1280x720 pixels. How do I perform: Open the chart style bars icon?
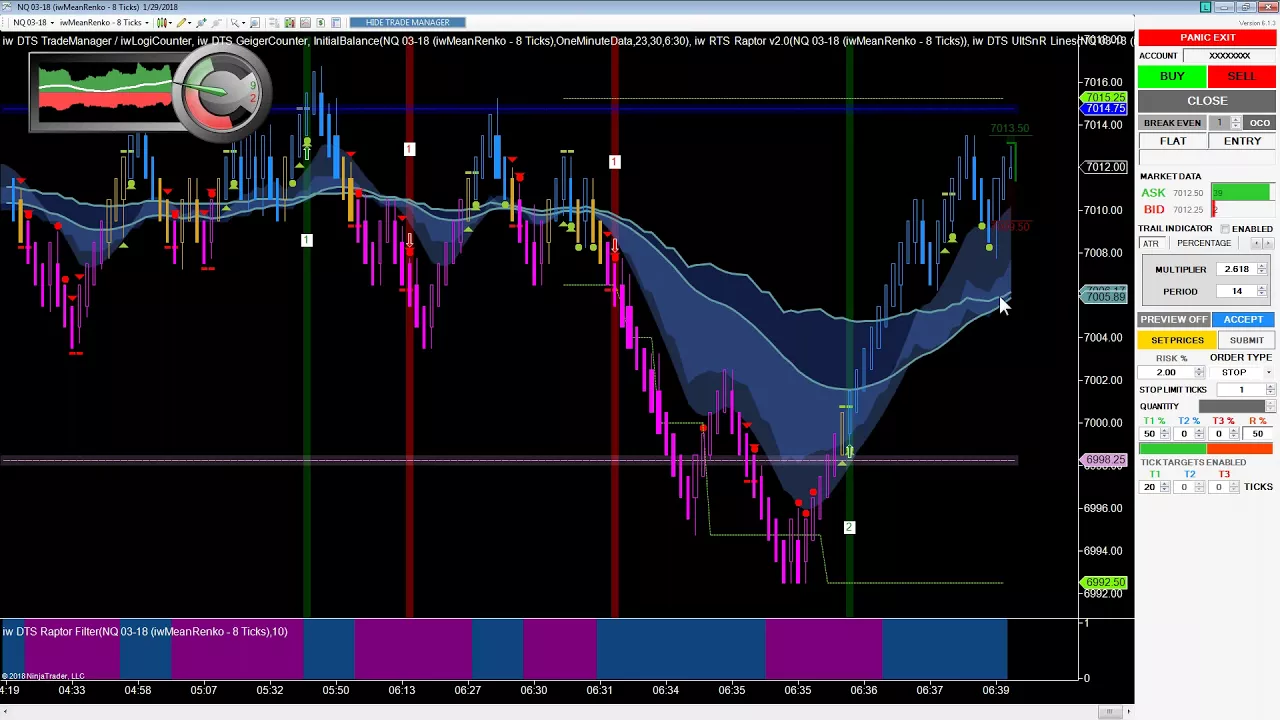[x=161, y=22]
